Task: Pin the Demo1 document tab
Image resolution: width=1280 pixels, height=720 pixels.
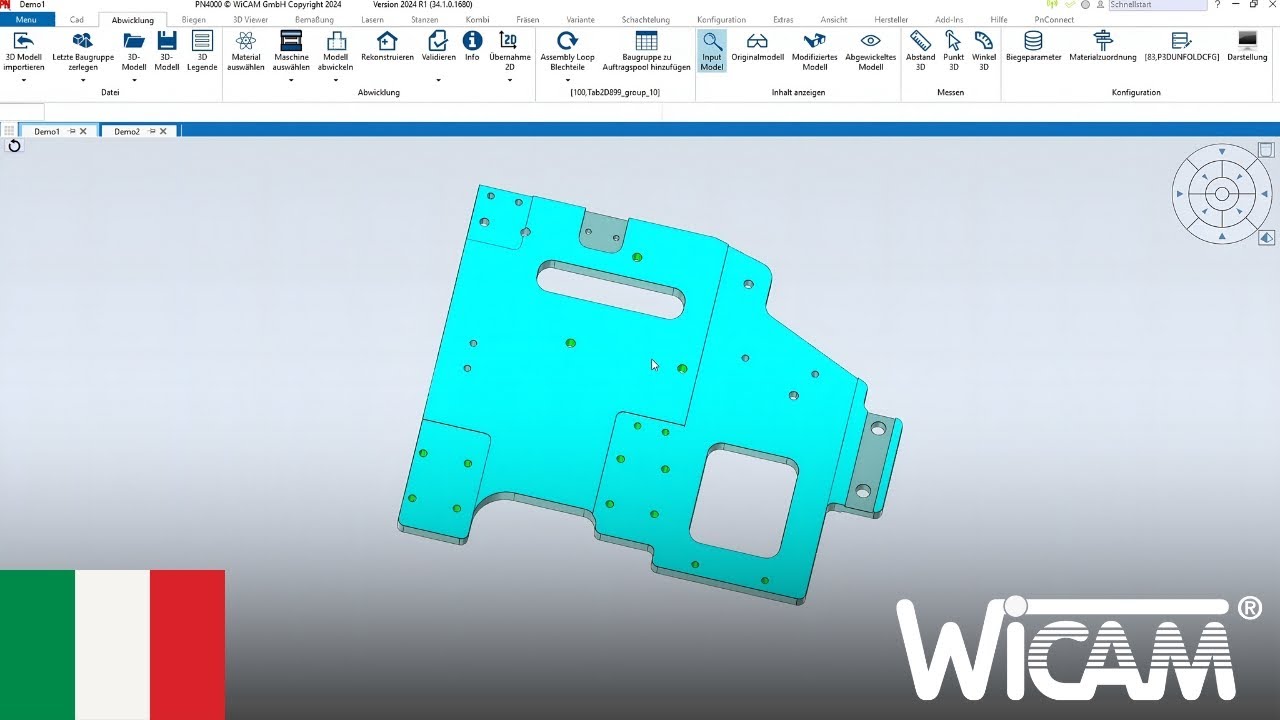Action: (x=71, y=131)
